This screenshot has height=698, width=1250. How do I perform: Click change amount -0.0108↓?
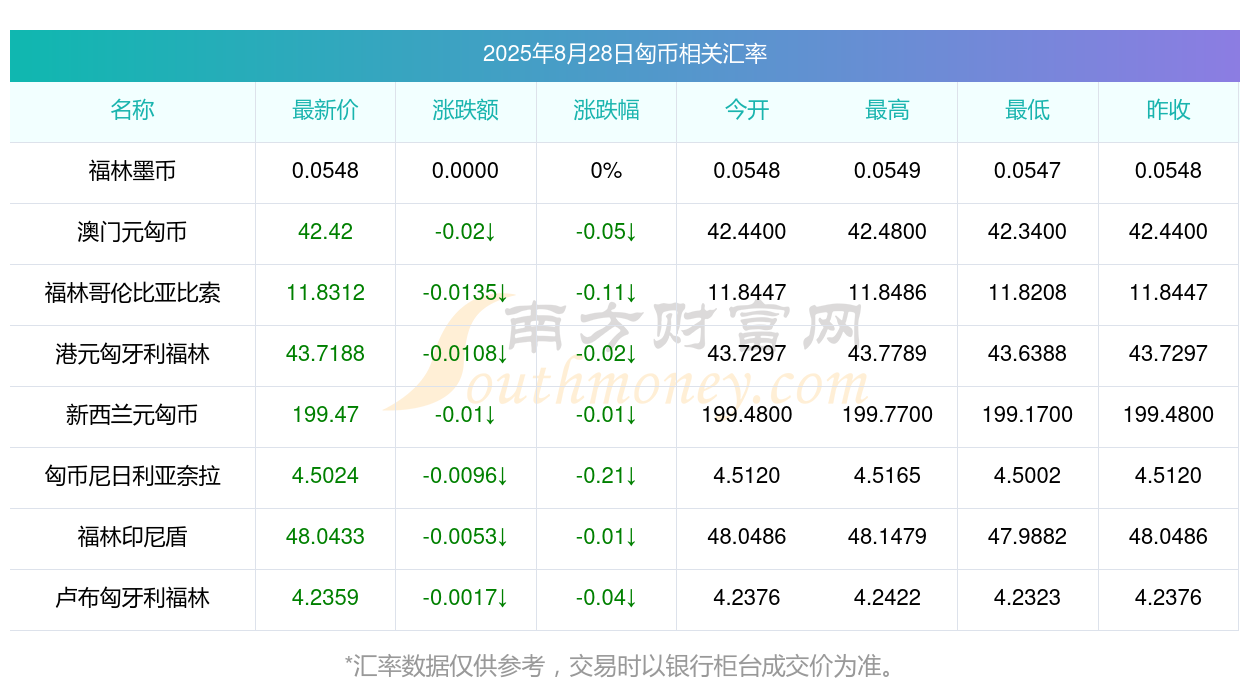click(466, 354)
